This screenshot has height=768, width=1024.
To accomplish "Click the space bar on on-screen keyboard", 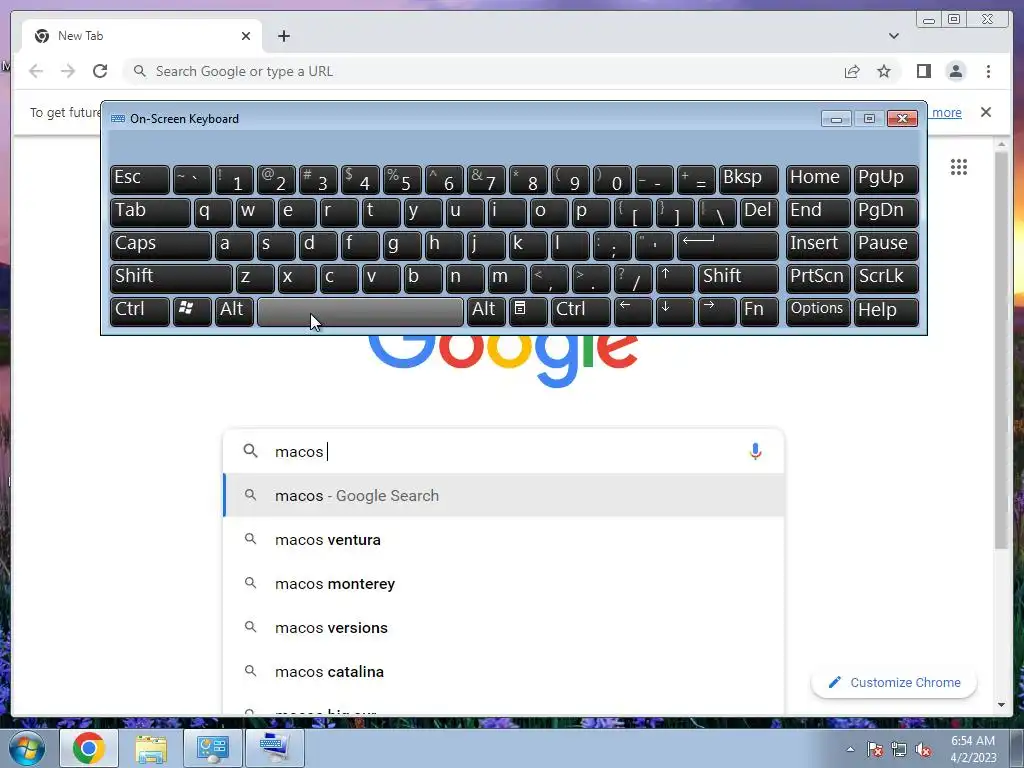I will point(360,311).
